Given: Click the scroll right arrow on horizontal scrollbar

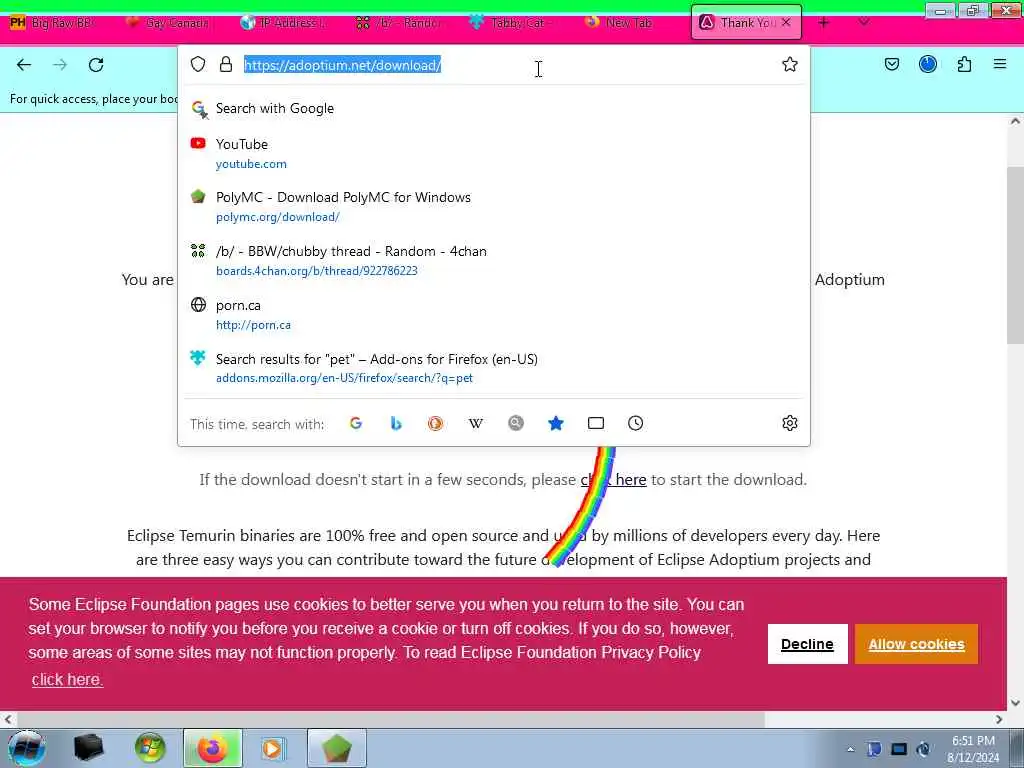Looking at the screenshot, I should click(x=999, y=719).
